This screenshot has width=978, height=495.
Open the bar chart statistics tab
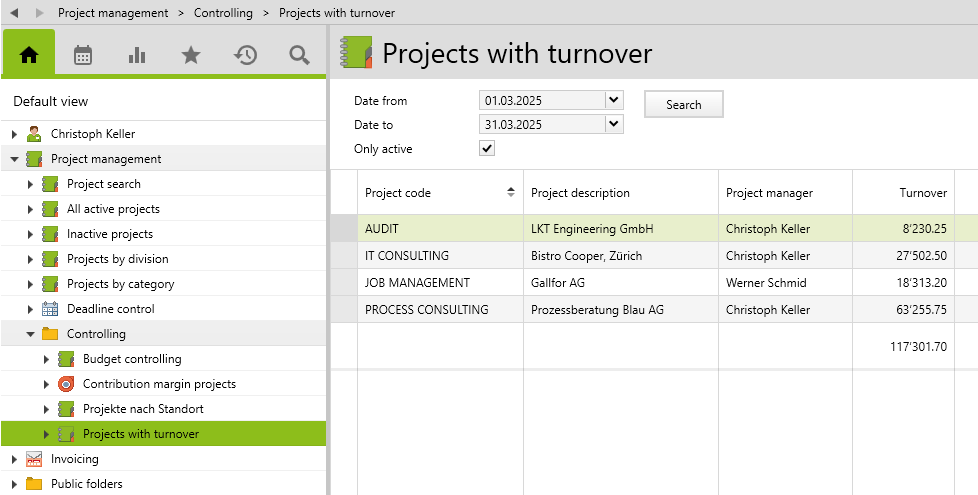(137, 55)
